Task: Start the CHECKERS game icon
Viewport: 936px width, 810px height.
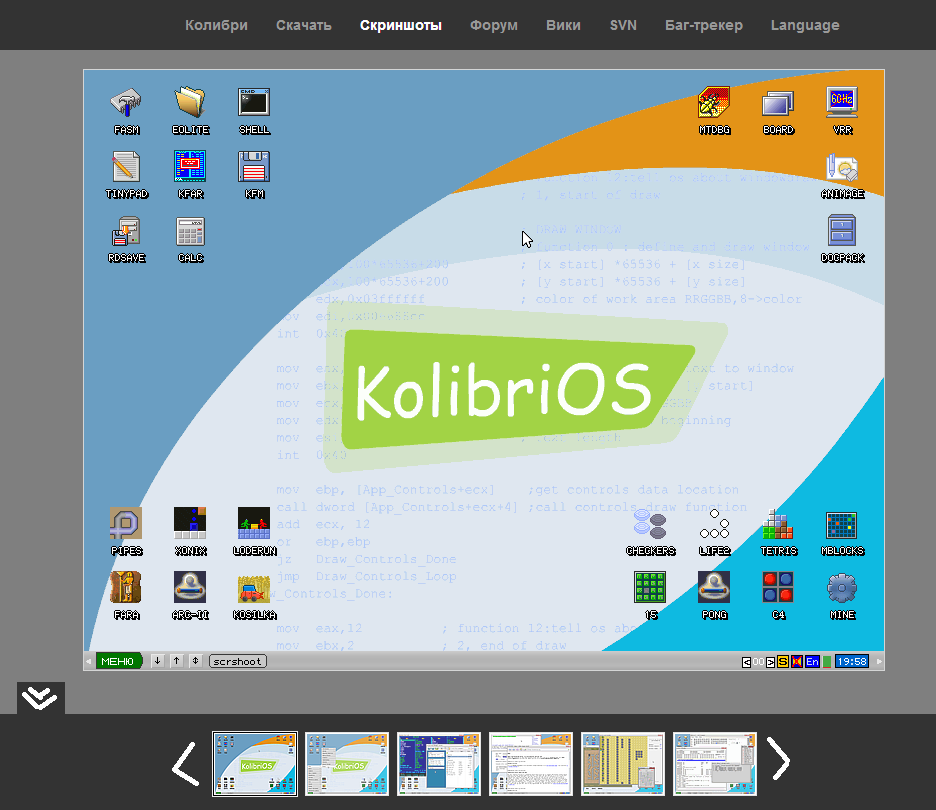Action: 650,526
